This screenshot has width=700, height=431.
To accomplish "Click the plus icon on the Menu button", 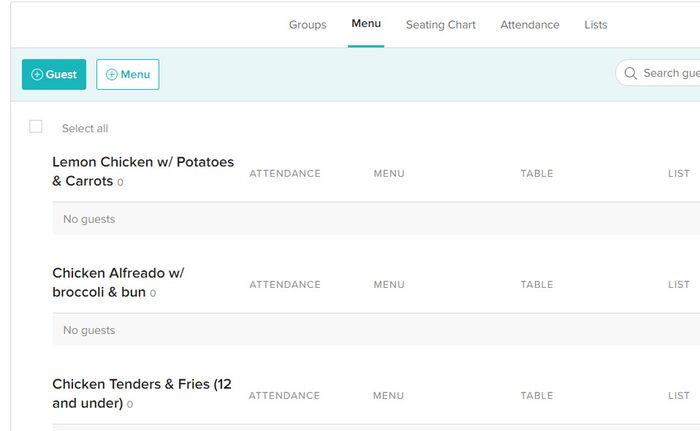I will click(x=111, y=75).
